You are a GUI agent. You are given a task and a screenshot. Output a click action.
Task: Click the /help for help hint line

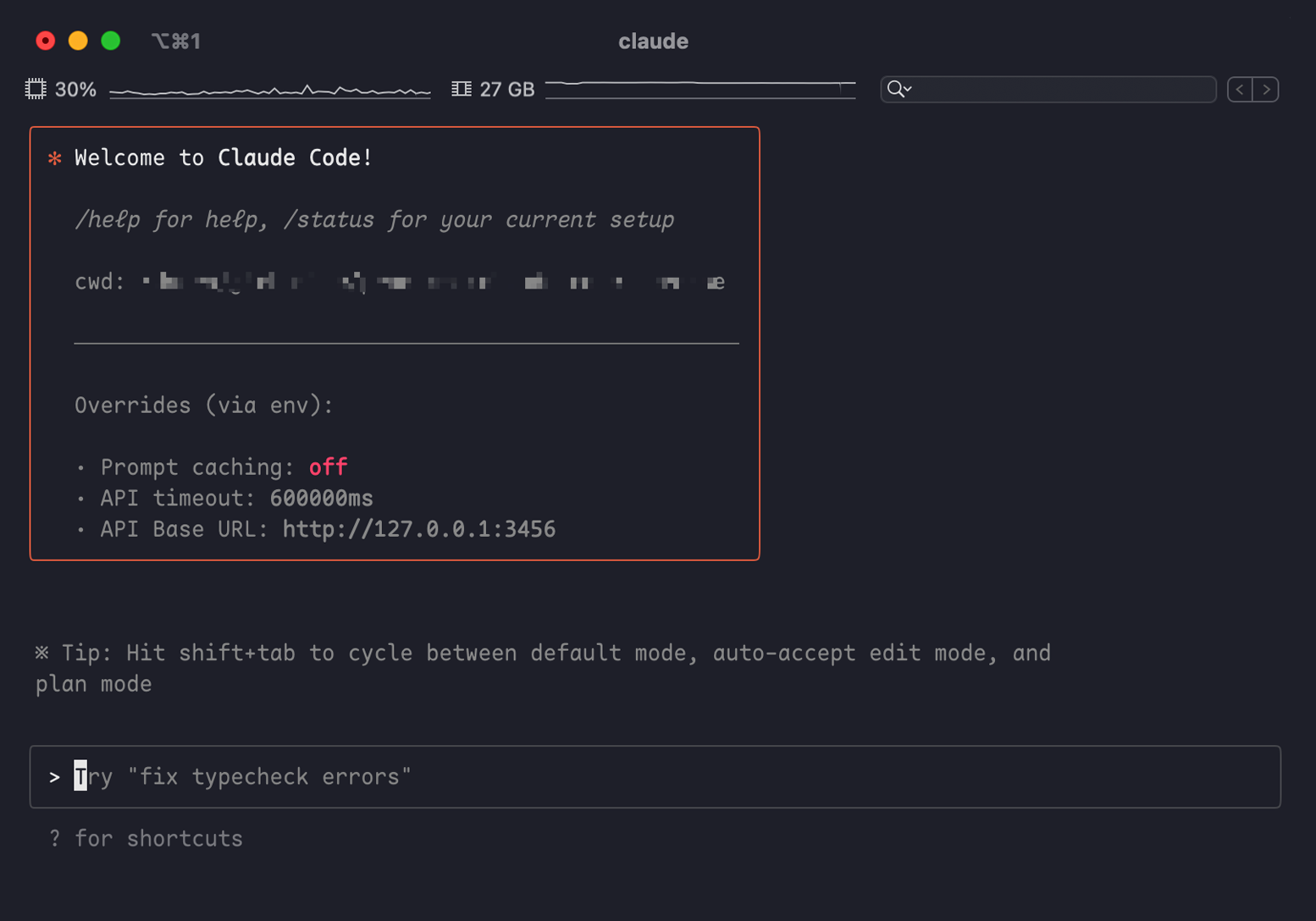374,220
